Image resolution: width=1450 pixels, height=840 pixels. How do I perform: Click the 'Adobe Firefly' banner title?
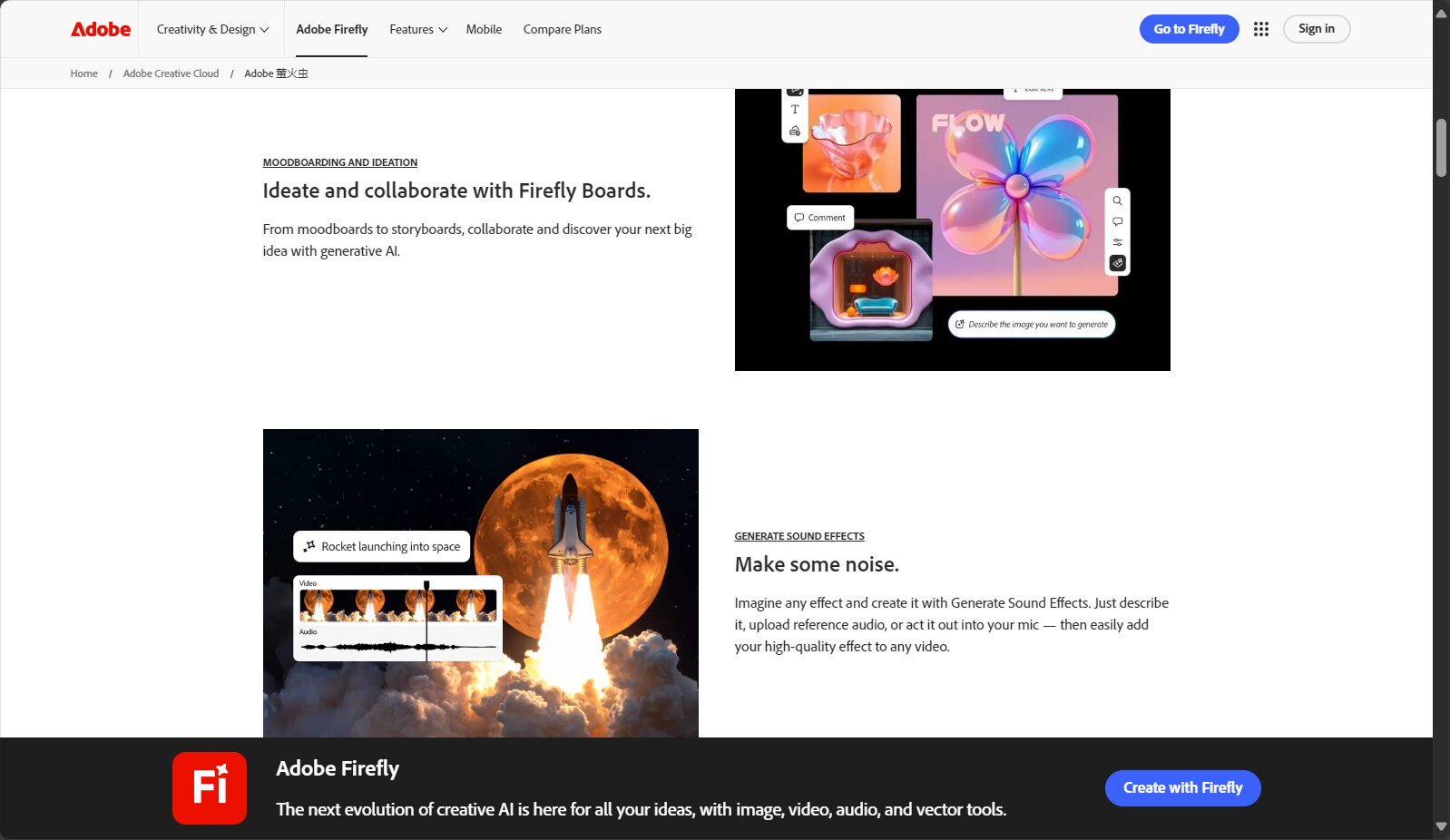[x=338, y=768]
